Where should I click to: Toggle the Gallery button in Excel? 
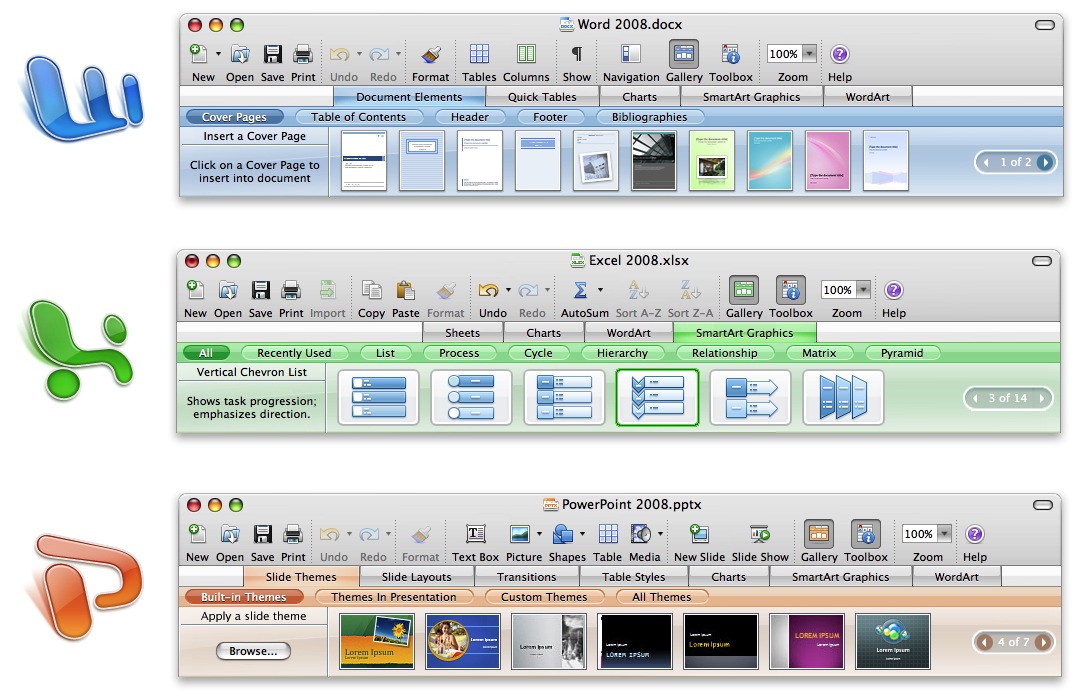tap(744, 290)
